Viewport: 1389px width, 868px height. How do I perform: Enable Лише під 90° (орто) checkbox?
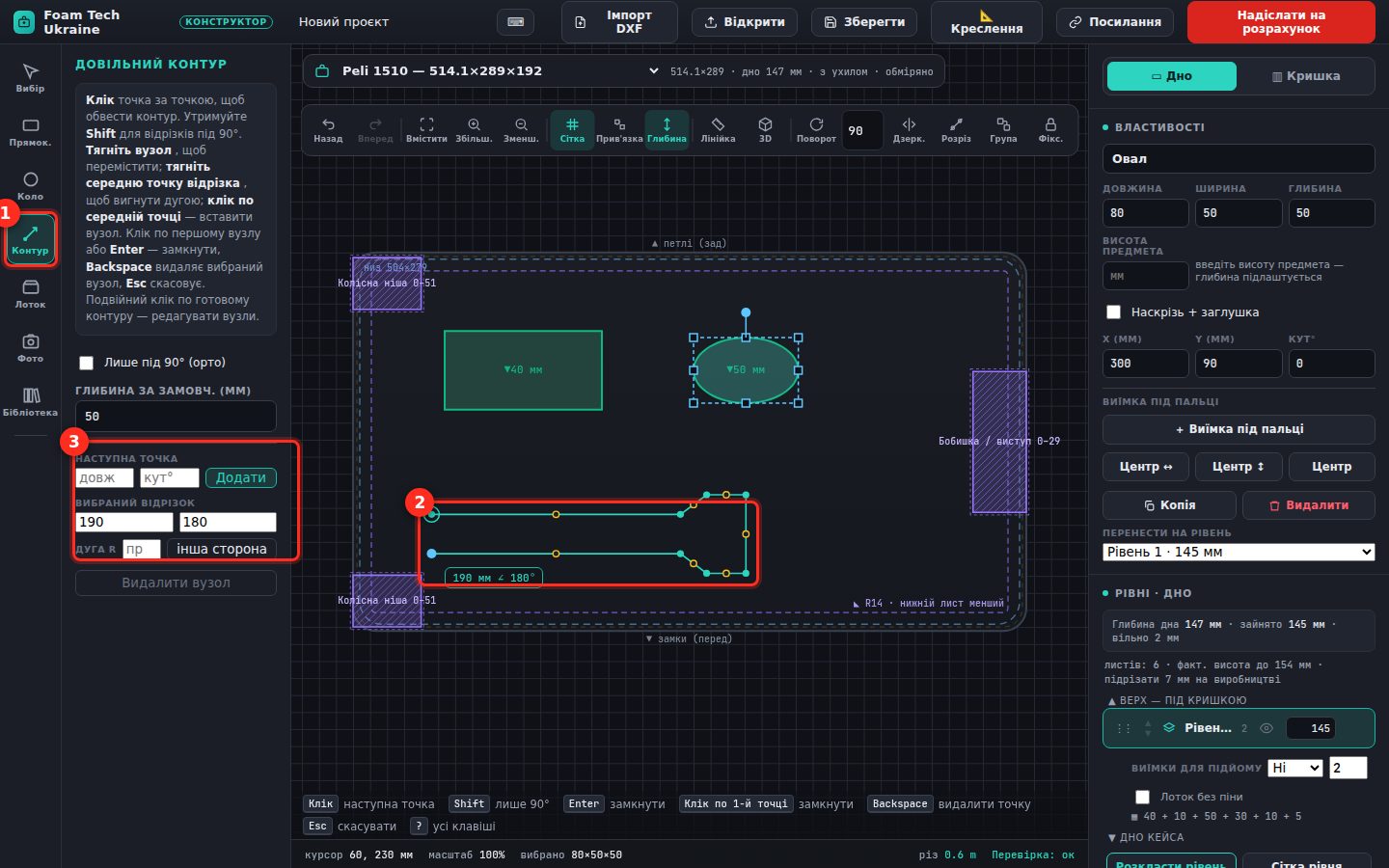(x=87, y=363)
